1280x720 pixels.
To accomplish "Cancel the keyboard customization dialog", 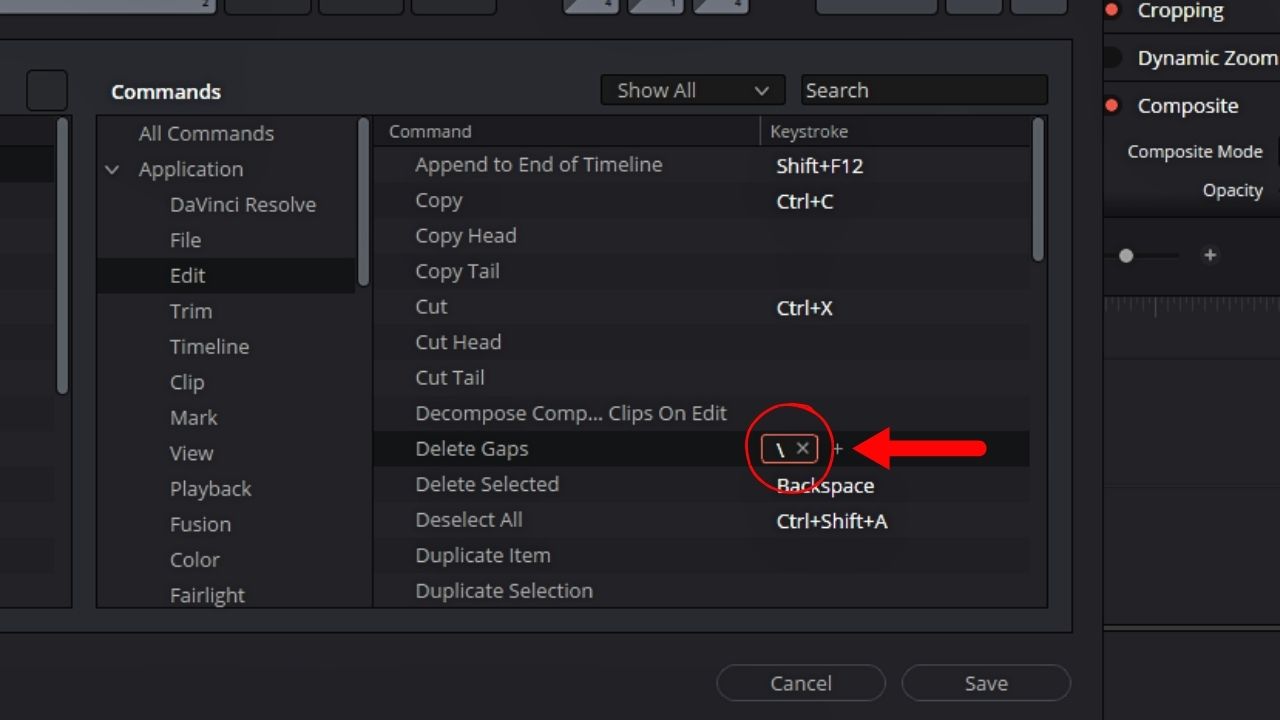I will (x=800, y=683).
